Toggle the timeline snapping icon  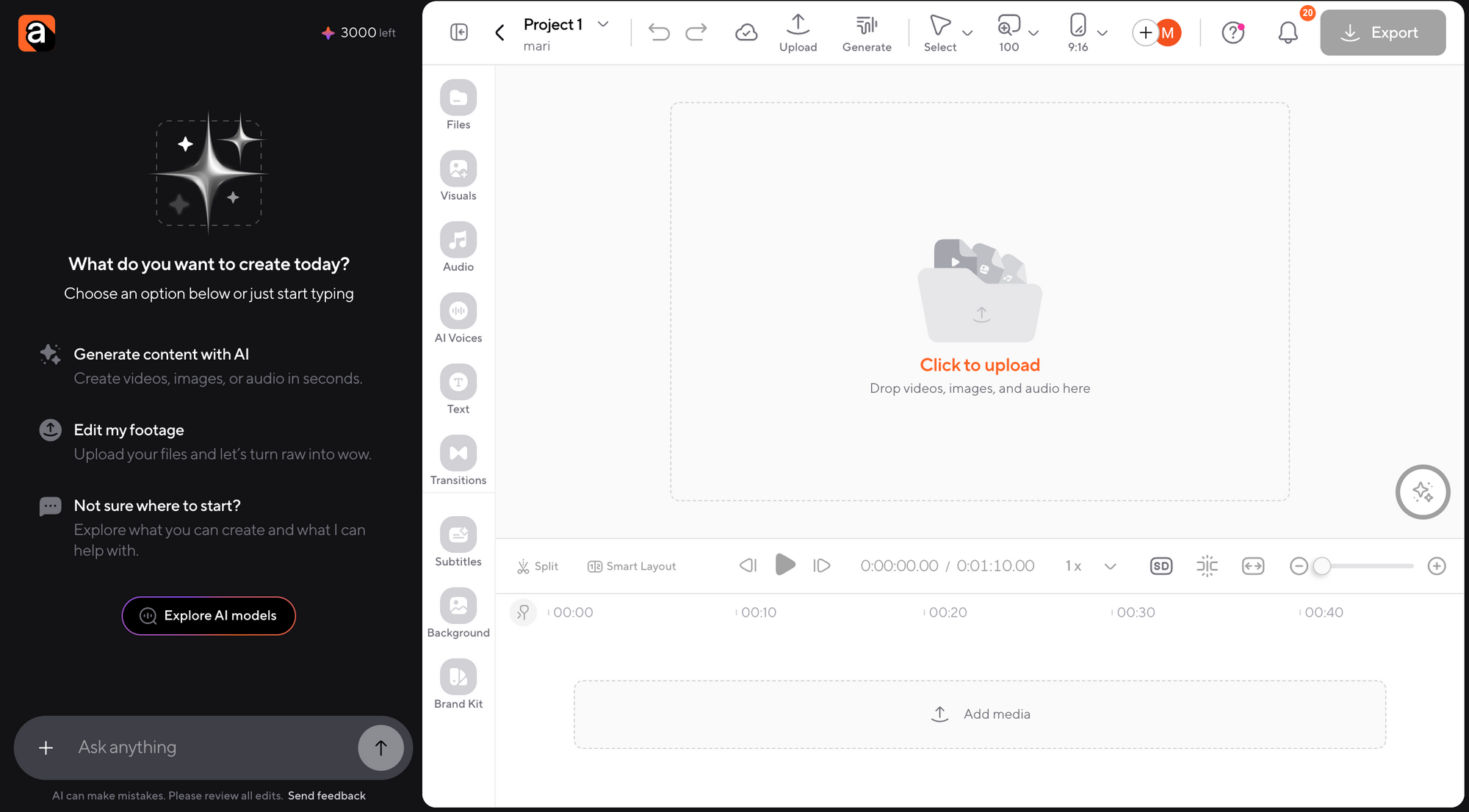[x=1207, y=566]
